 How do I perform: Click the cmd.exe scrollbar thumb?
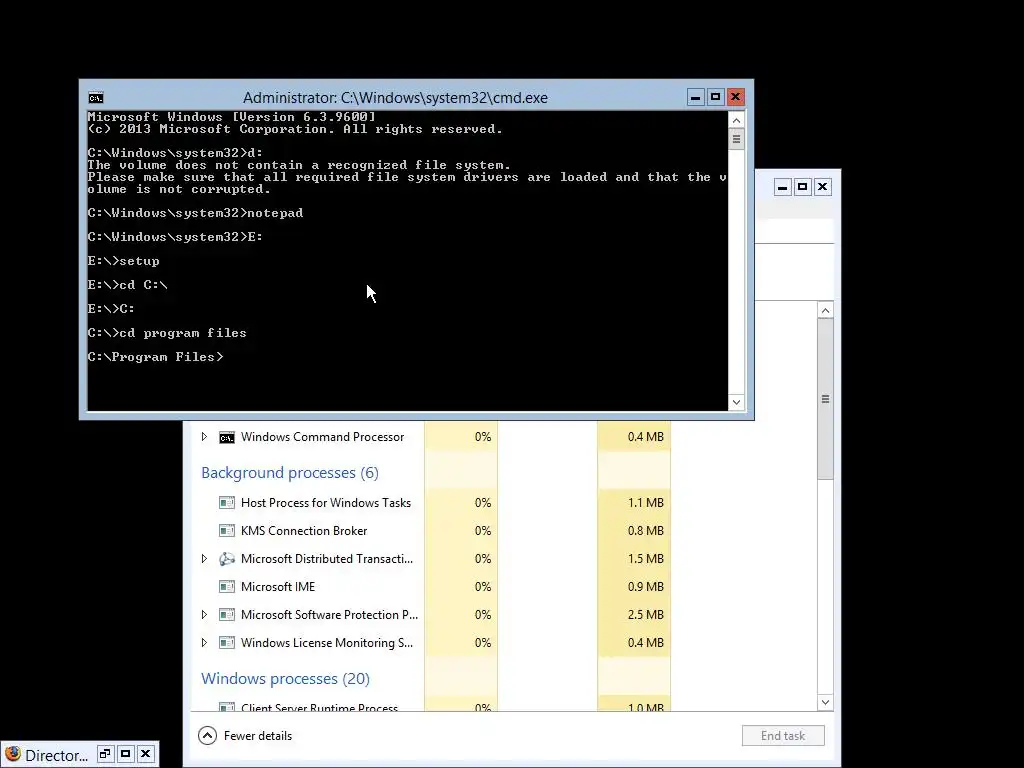click(737, 139)
